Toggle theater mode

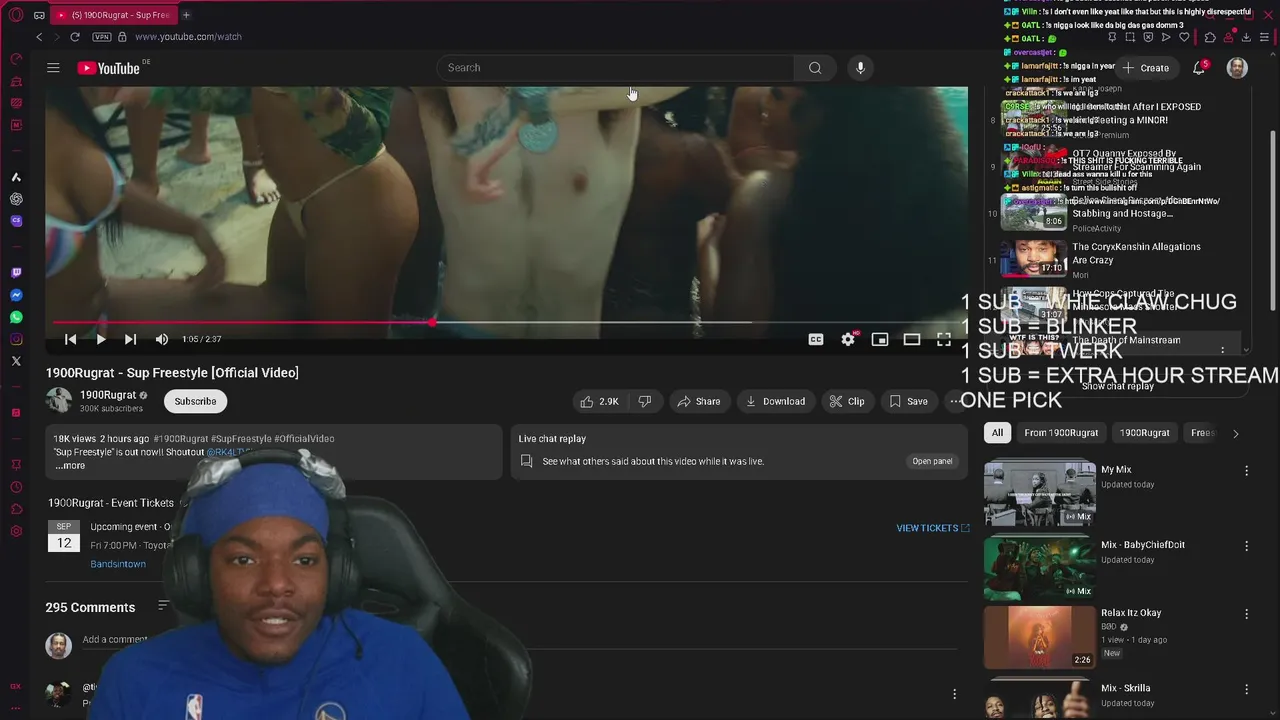[x=912, y=340]
